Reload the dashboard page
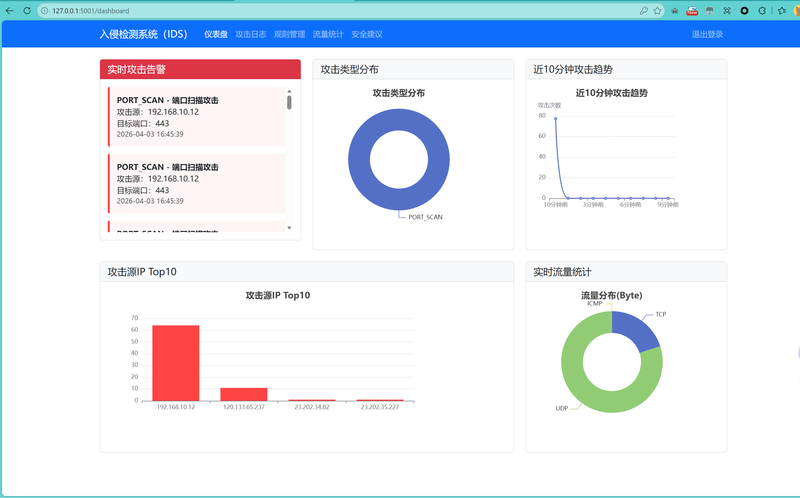800x498 pixels. [x=26, y=11]
